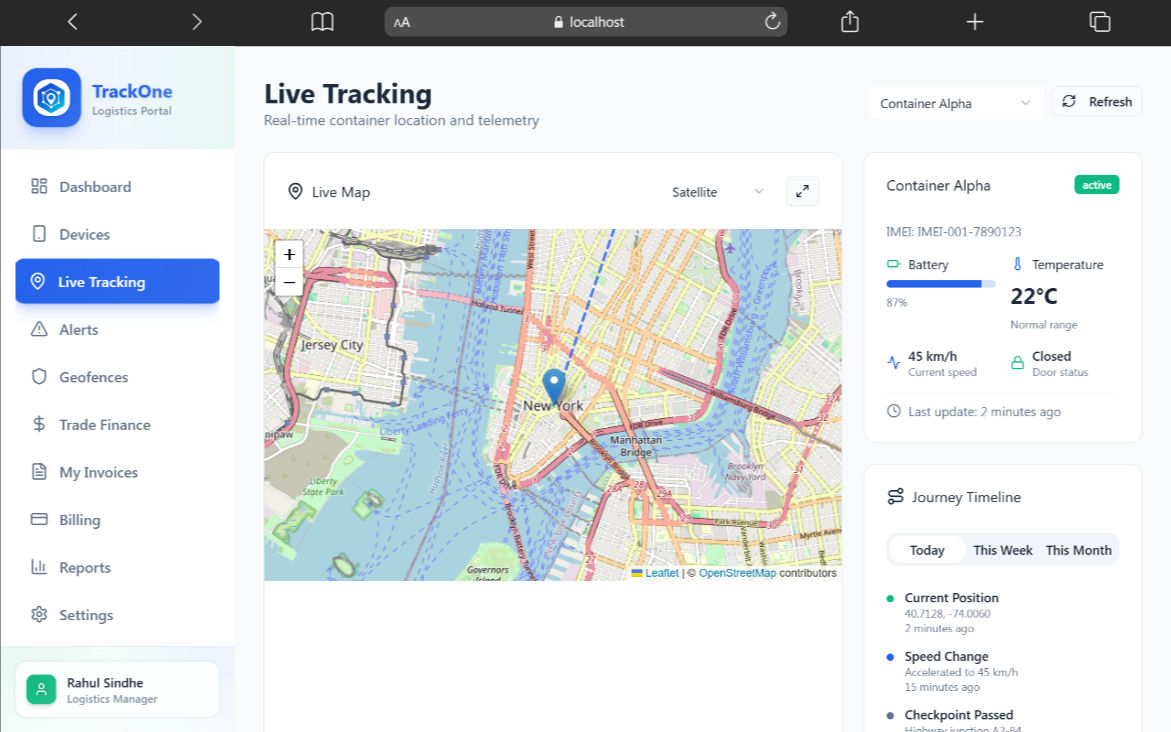Open Rahul Sindhe user profile card
This screenshot has width=1171, height=732.
[x=117, y=690]
